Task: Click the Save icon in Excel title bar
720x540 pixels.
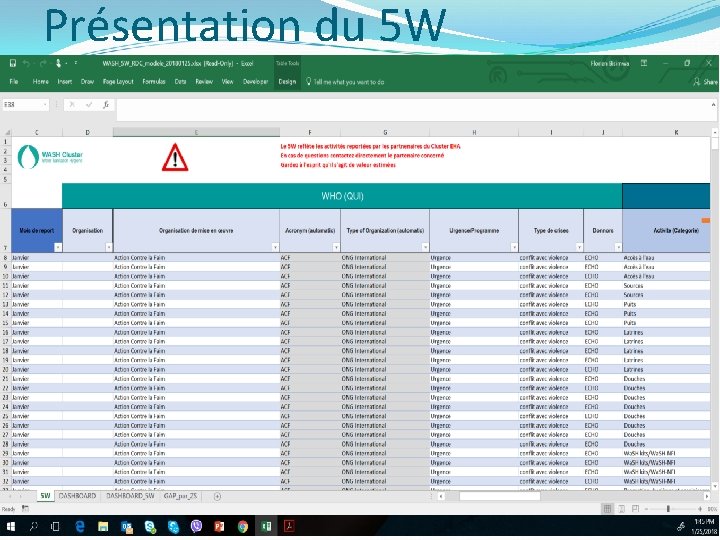Action: (13, 63)
